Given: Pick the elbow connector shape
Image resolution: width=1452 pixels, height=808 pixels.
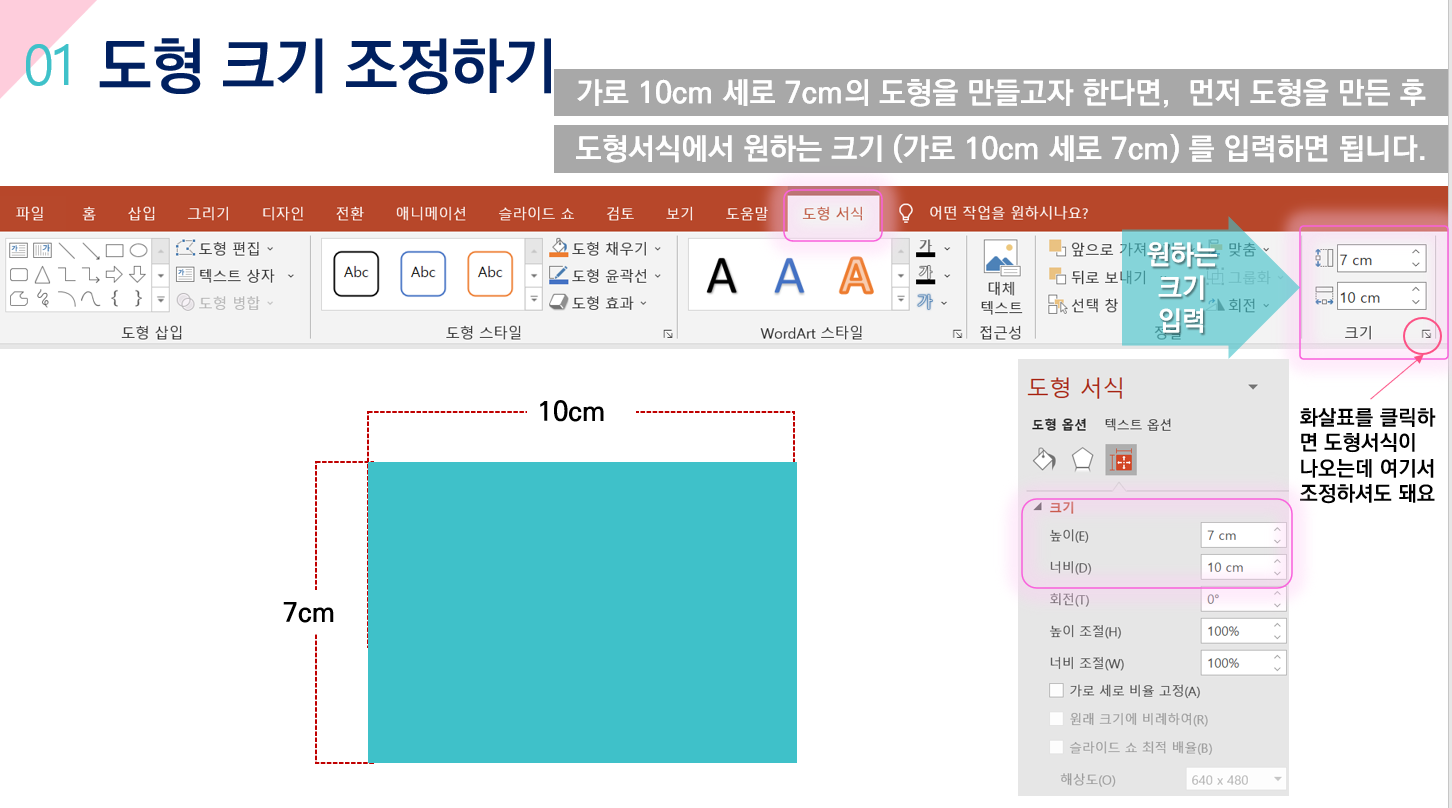Looking at the screenshot, I should click(66, 274).
